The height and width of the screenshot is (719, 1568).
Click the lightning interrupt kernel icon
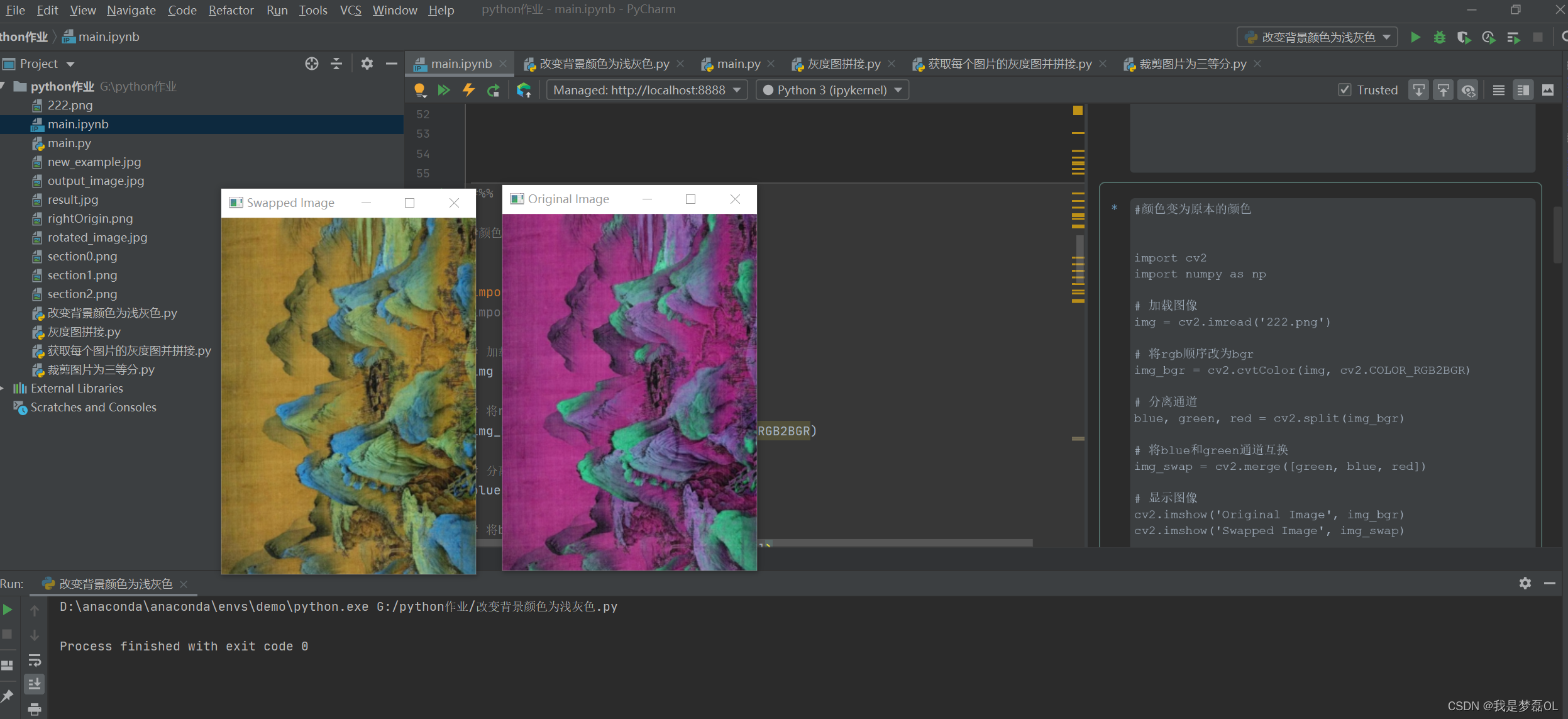[x=469, y=90]
